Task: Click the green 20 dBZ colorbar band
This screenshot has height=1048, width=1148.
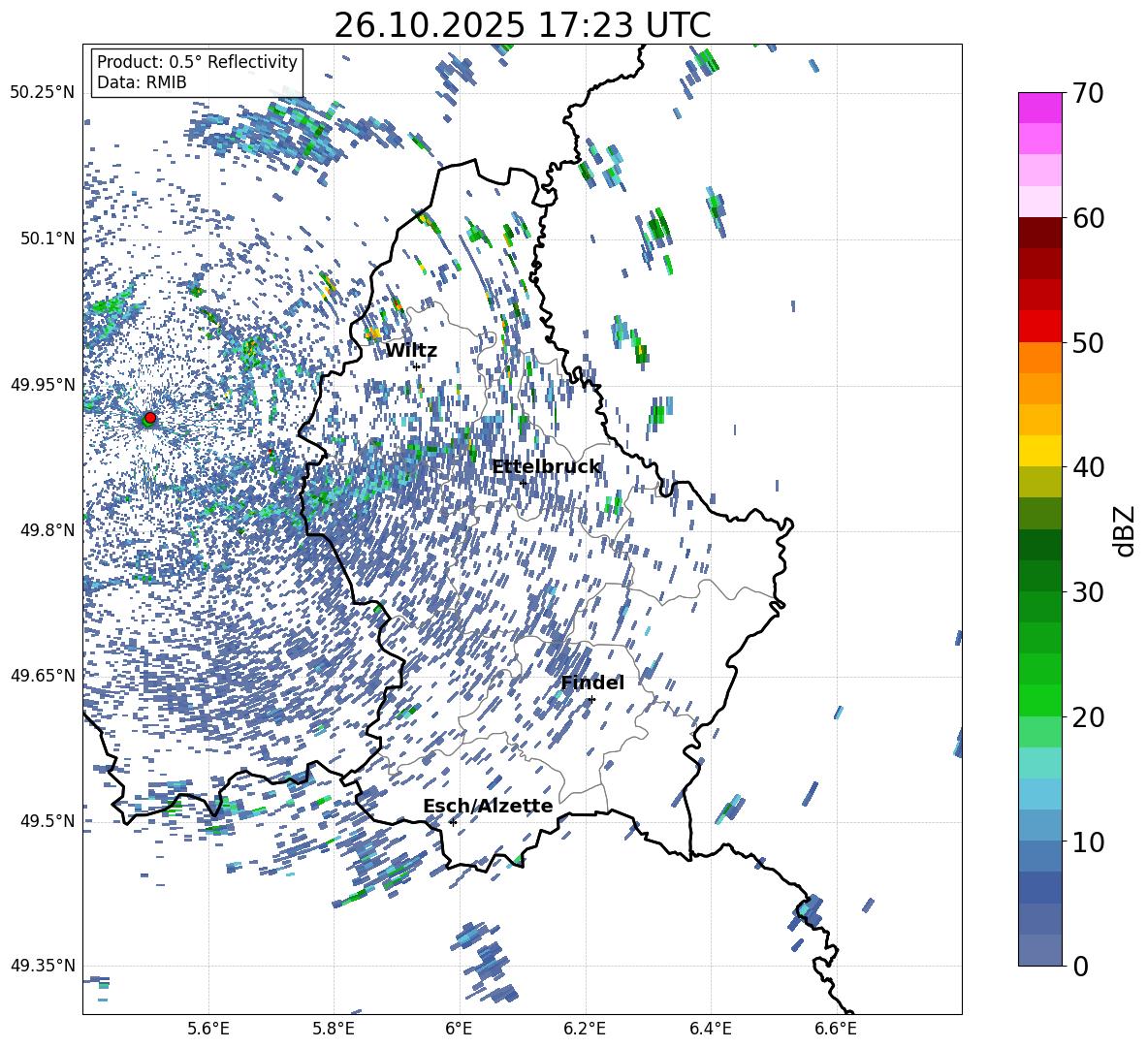Action: tap(1039, 700)
